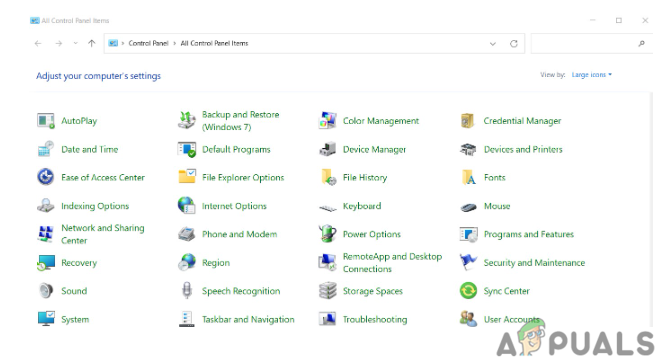This screenshot has height=363, width=666.
Task: Open RemoteApp and Desktop Connections icon
Action: click(327, 262)
